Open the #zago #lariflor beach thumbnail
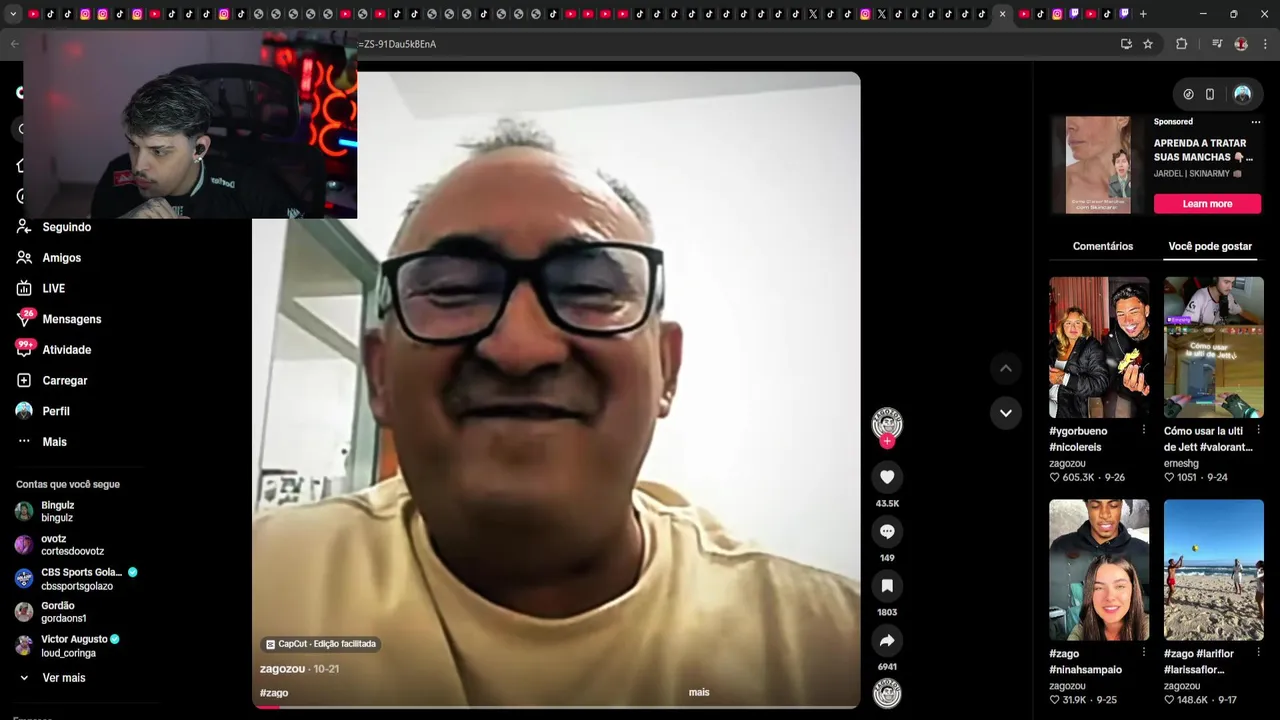Viewport: 1280px width, 720px height. click(1214, 570)
